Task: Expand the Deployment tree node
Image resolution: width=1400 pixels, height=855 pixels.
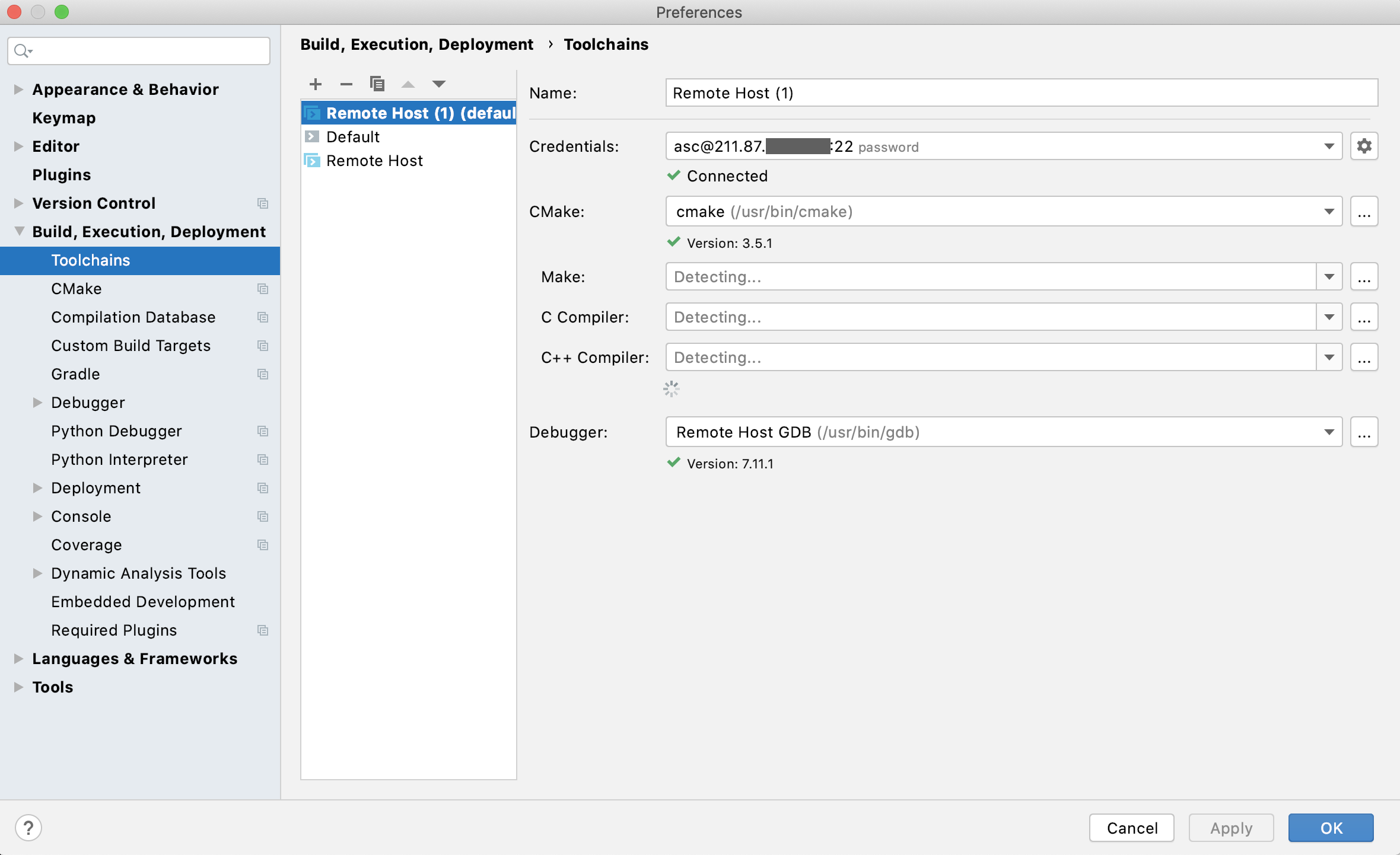Action: [x=37, y=488]
